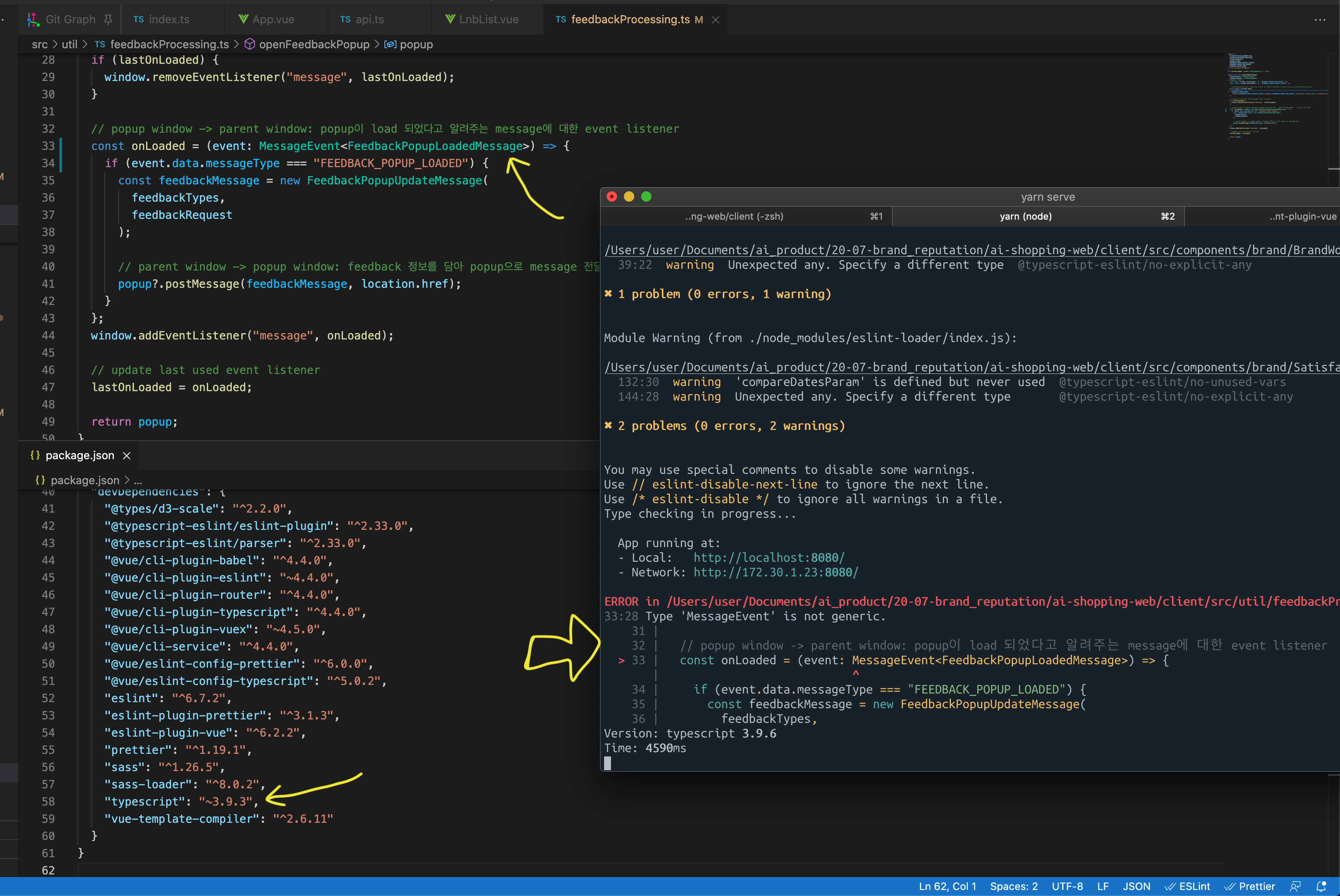Click the pin icon on Git Graph tab
Image resolution: width=1340 pixels, height=896 pixels.
108,19
